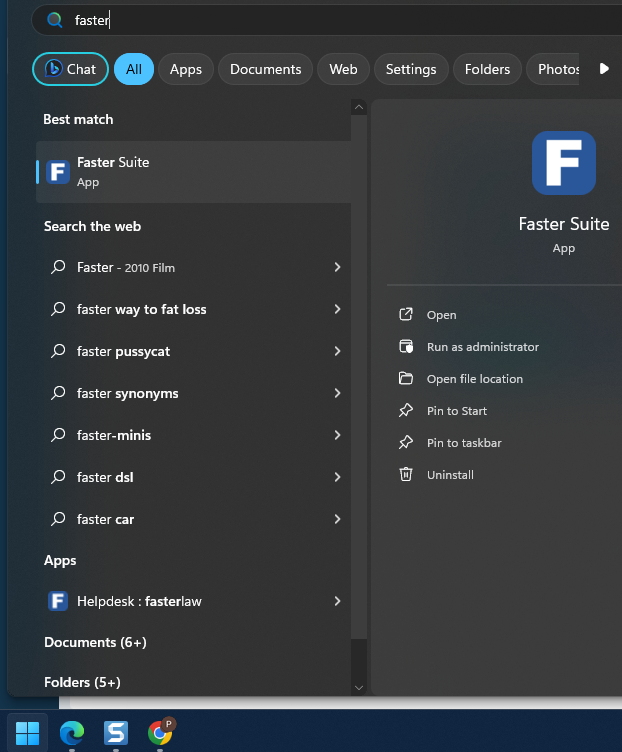Switch to Folders filter tab
Screen dimensions: 622x752
point(487,69)
